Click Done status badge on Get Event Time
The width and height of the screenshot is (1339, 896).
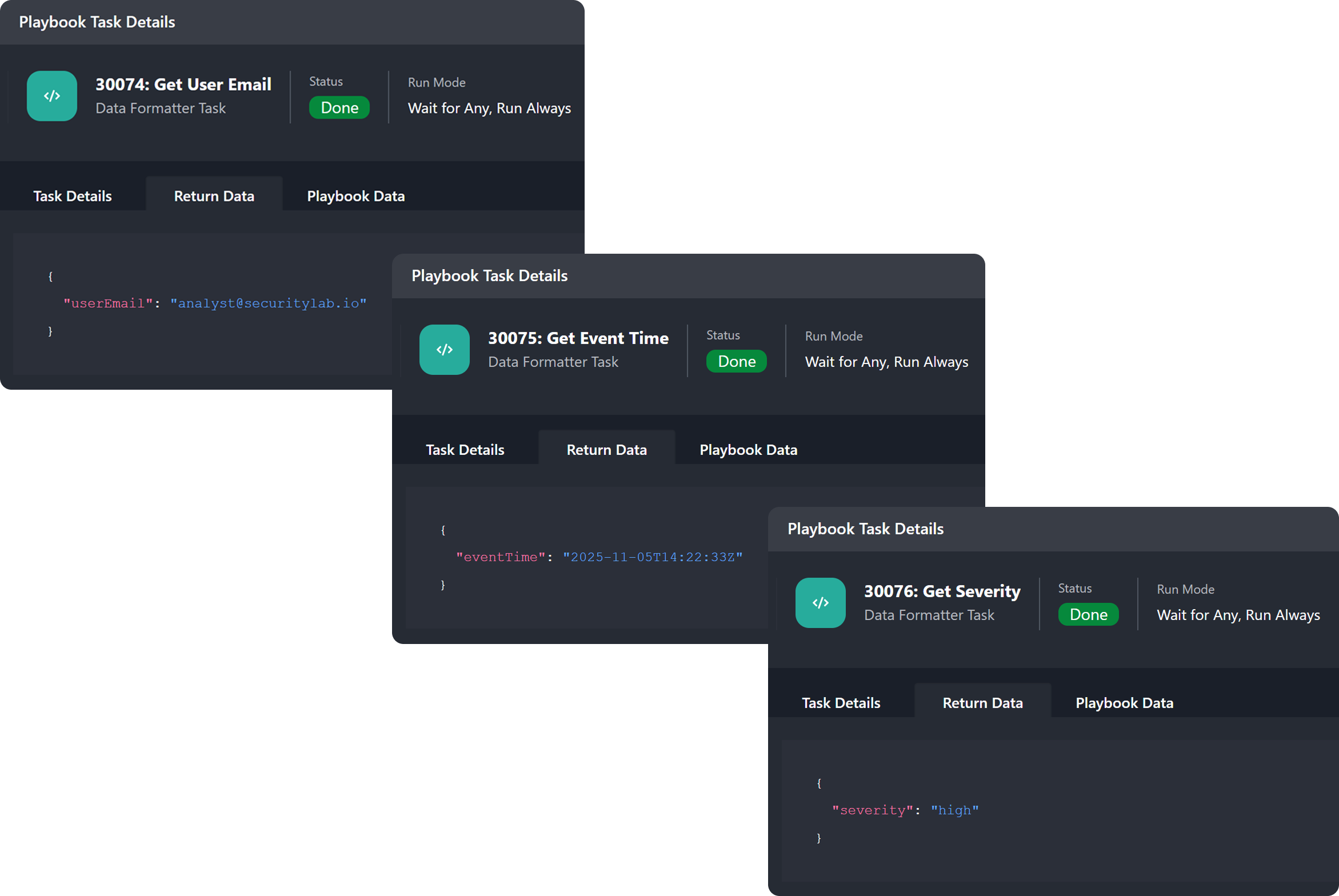point(737,361)
